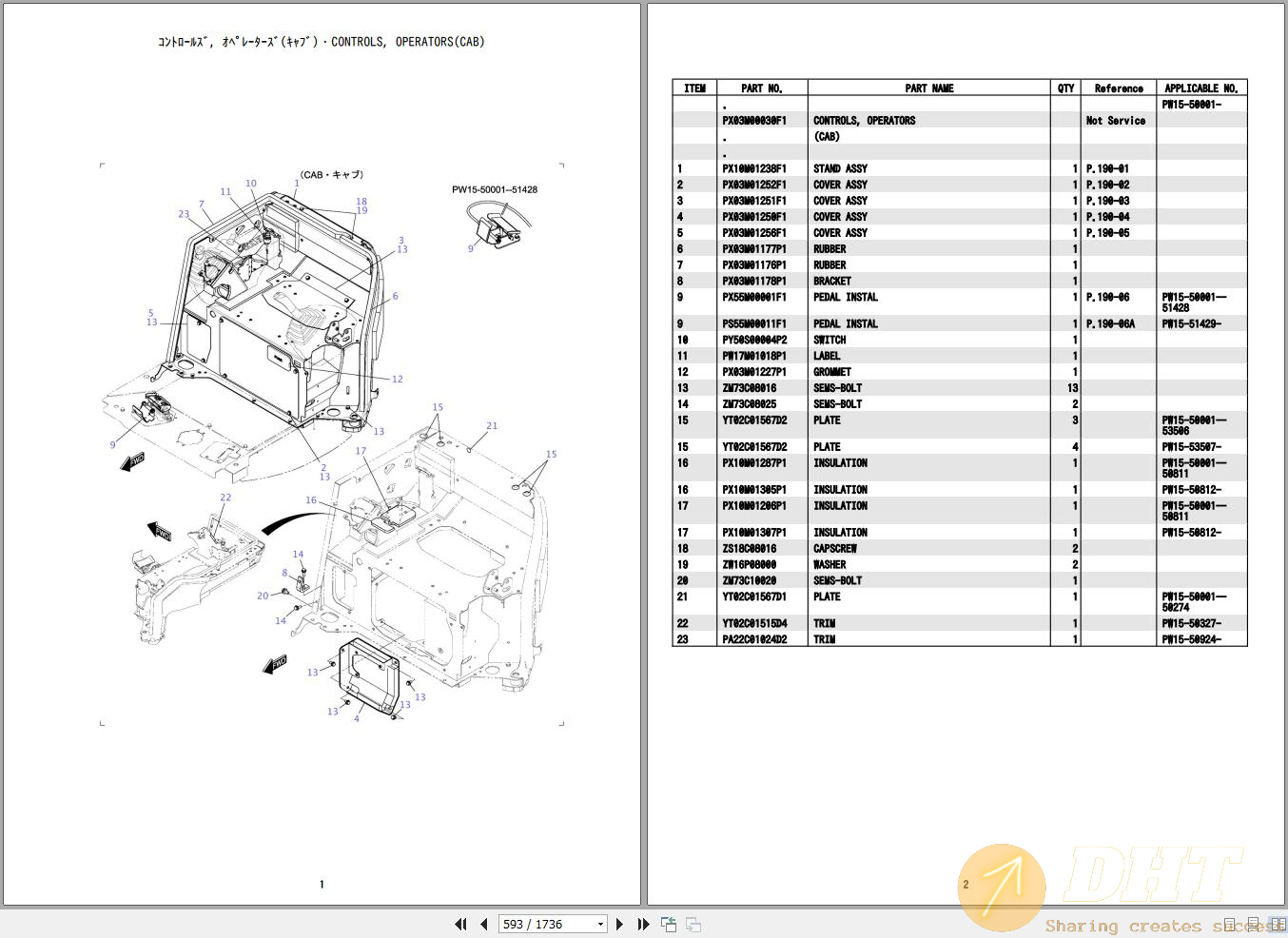Select part number PX03M00030F1
Image resolution: width=1288 pixels, height=938 pixels.
click(x=754, y=121)
